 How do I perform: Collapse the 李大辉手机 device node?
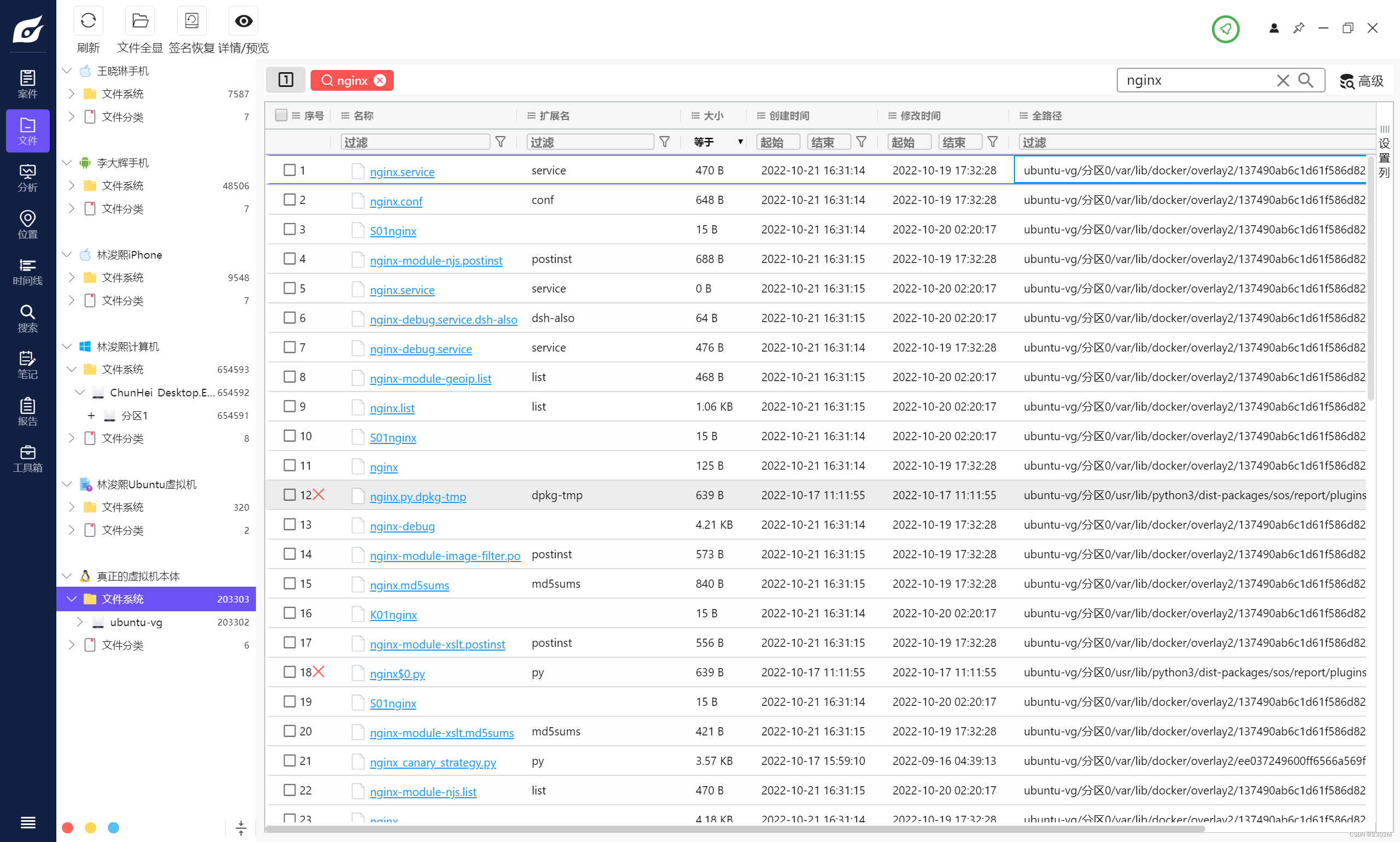(67, 163)
